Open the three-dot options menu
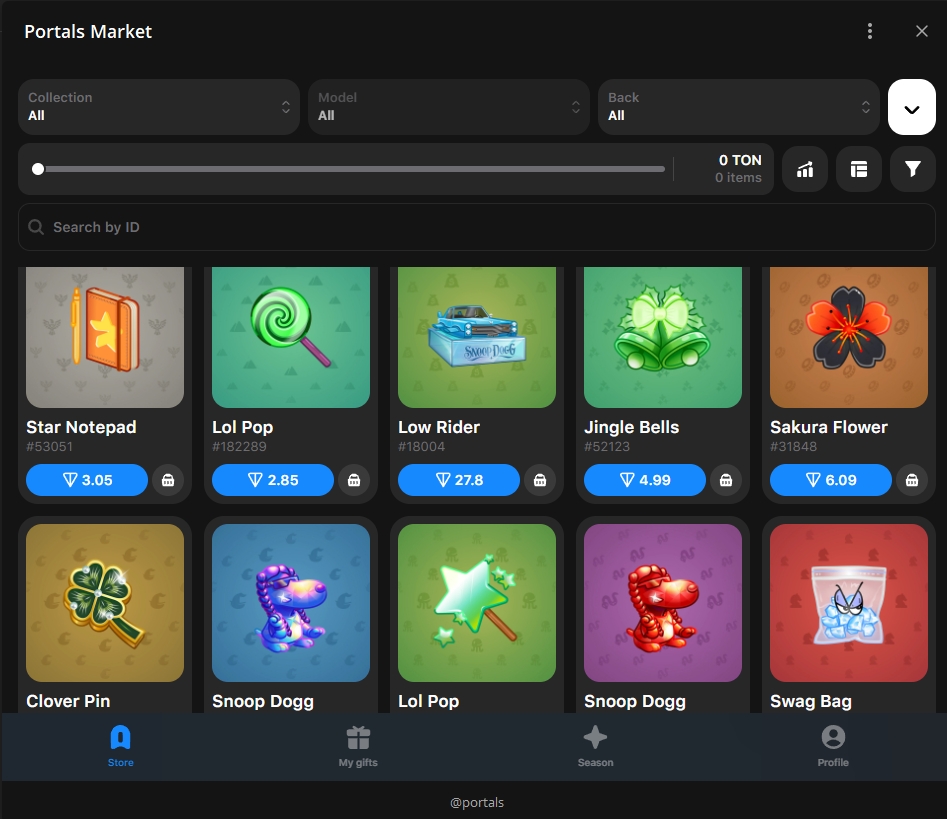 tap(870, 31)
